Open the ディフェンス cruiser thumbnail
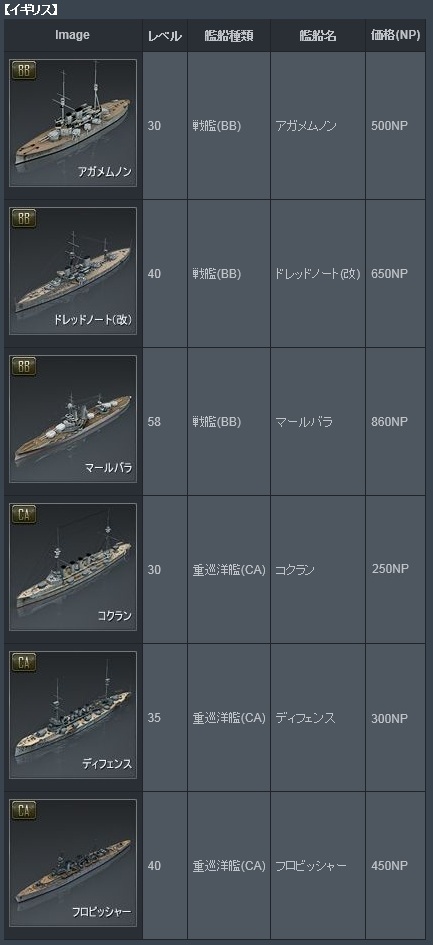Screen dimensions: 433x945 click(x=73, y=715)
